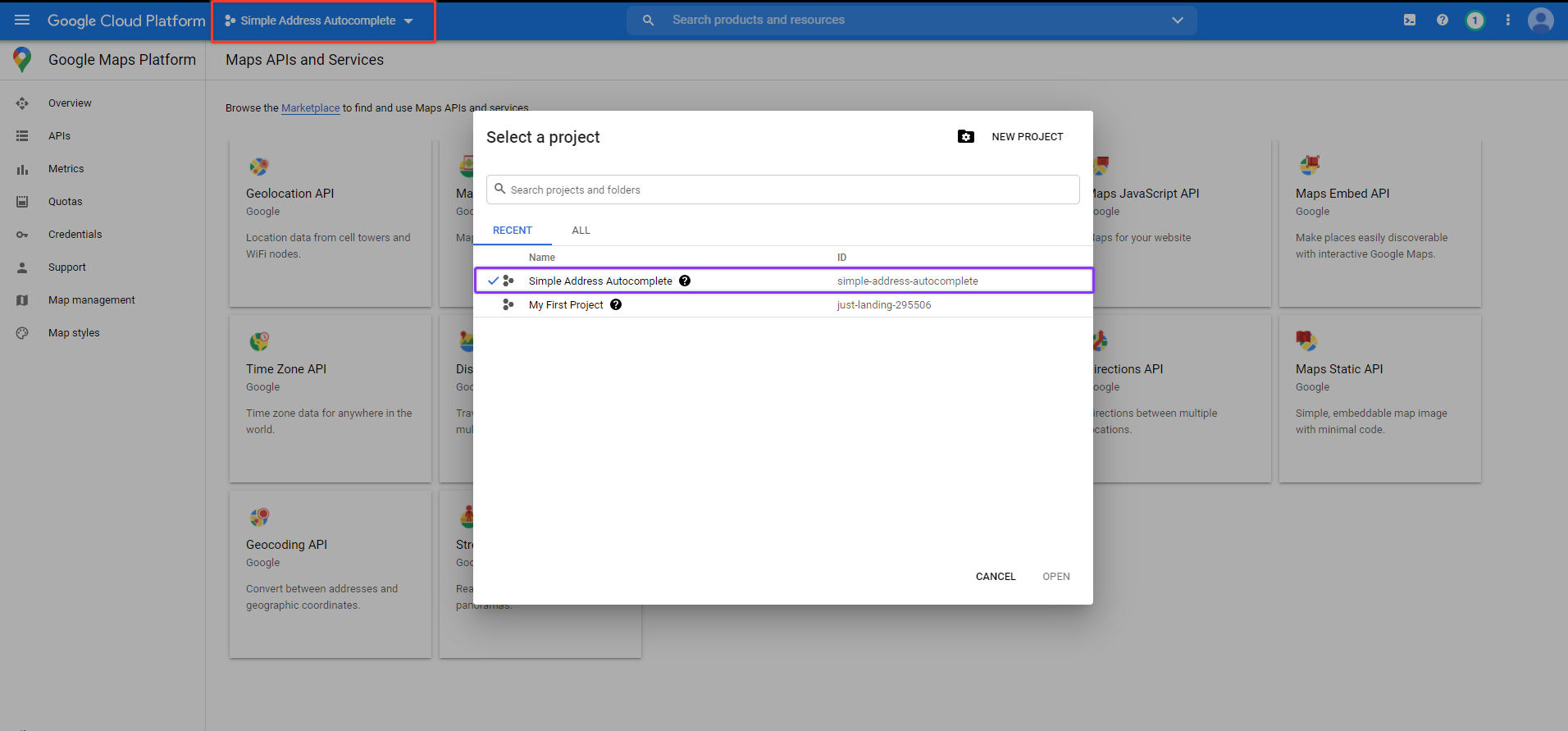The height and width of the screenshot is (731, 1568).
Task: Click help icon beside My First Project
Action: [616, 304]
